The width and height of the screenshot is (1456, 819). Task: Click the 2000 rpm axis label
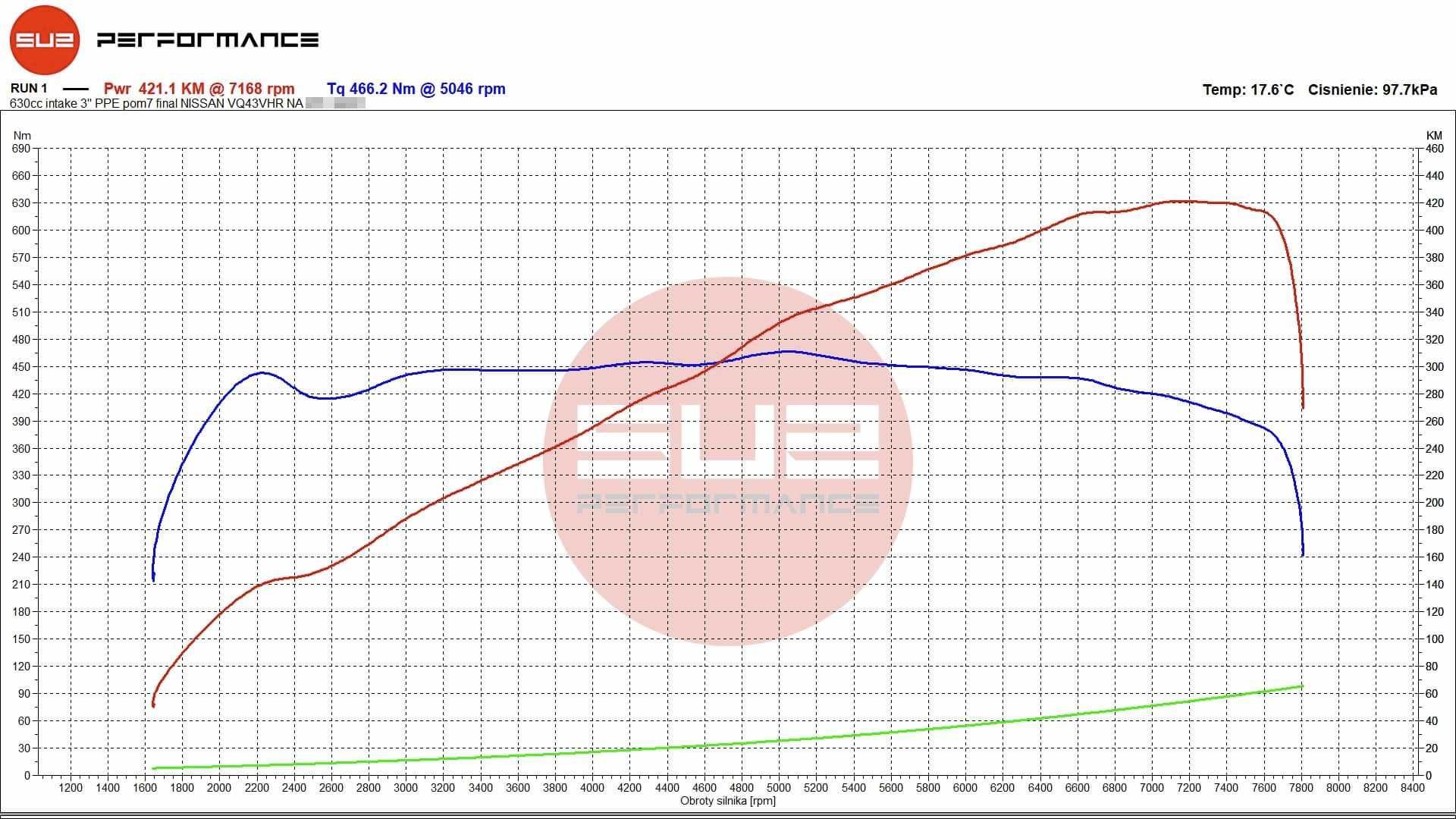tap(219, 788)
